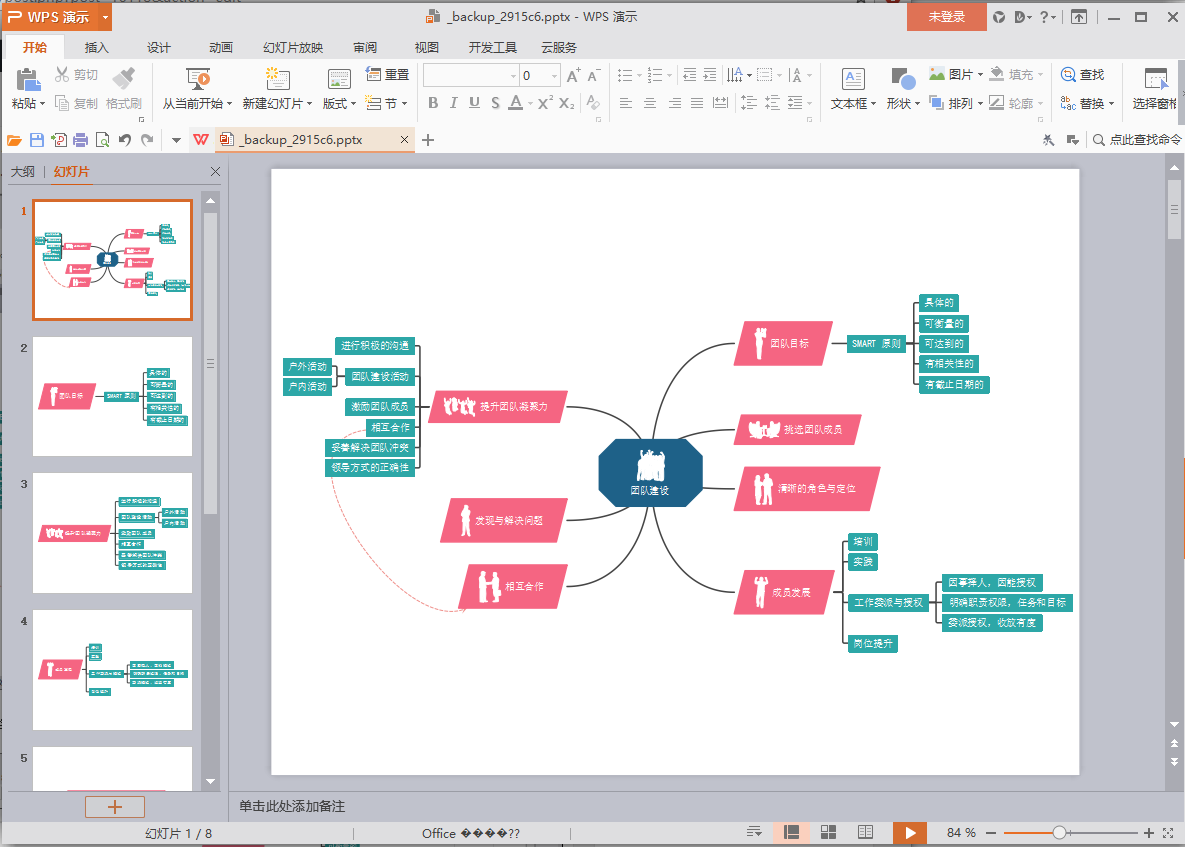Image resolution: width=1185 pixels, height=847 pixels.
Task: Click the add slide plus button below thumbnails
Action: [115, 807]
